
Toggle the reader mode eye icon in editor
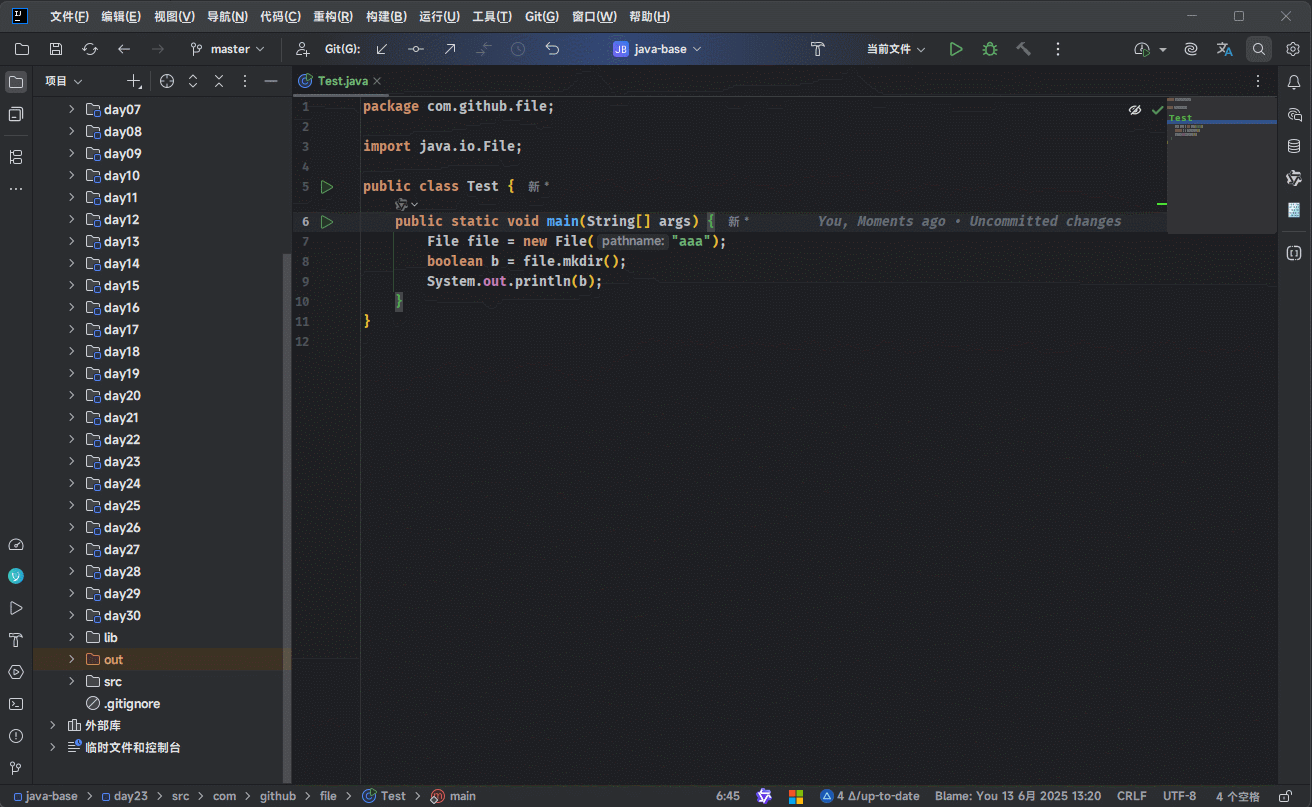1135,110
